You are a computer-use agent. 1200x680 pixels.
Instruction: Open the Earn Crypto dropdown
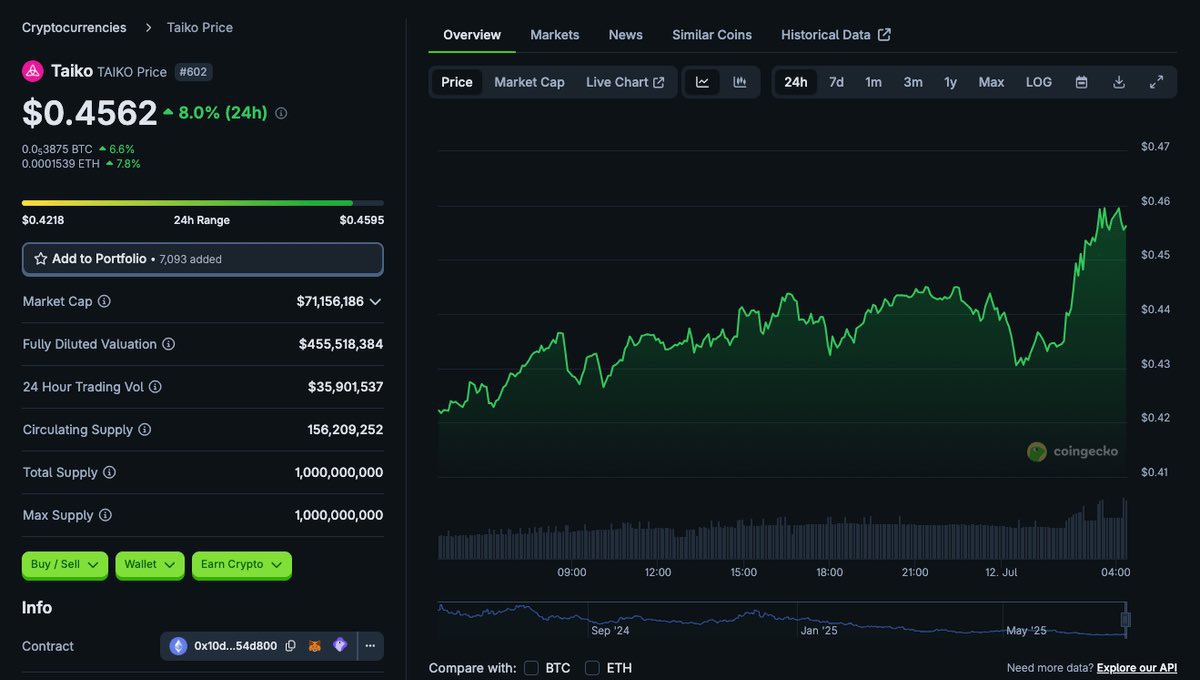[242, 565]
